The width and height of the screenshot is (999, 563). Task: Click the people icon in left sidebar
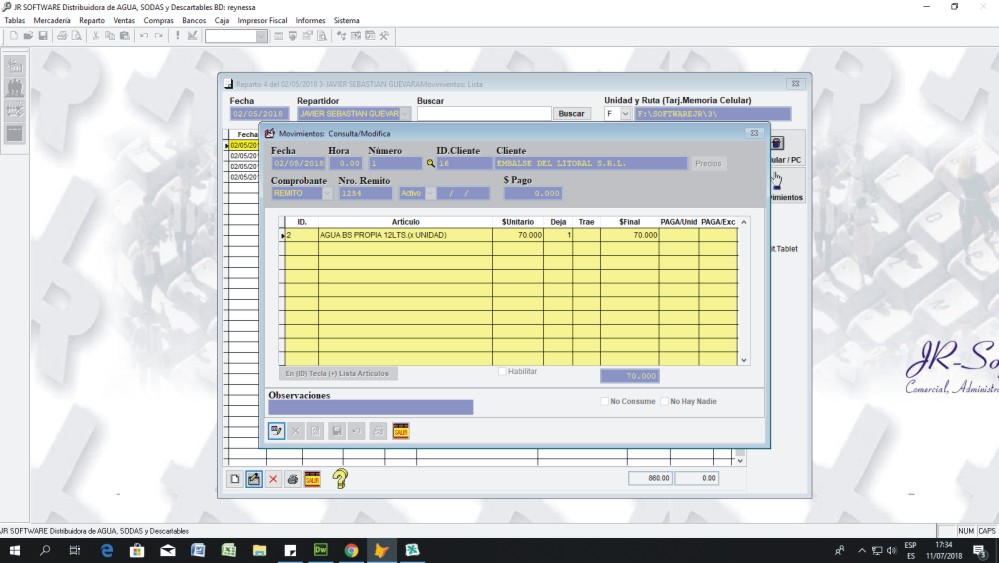(x=15, y=89)
